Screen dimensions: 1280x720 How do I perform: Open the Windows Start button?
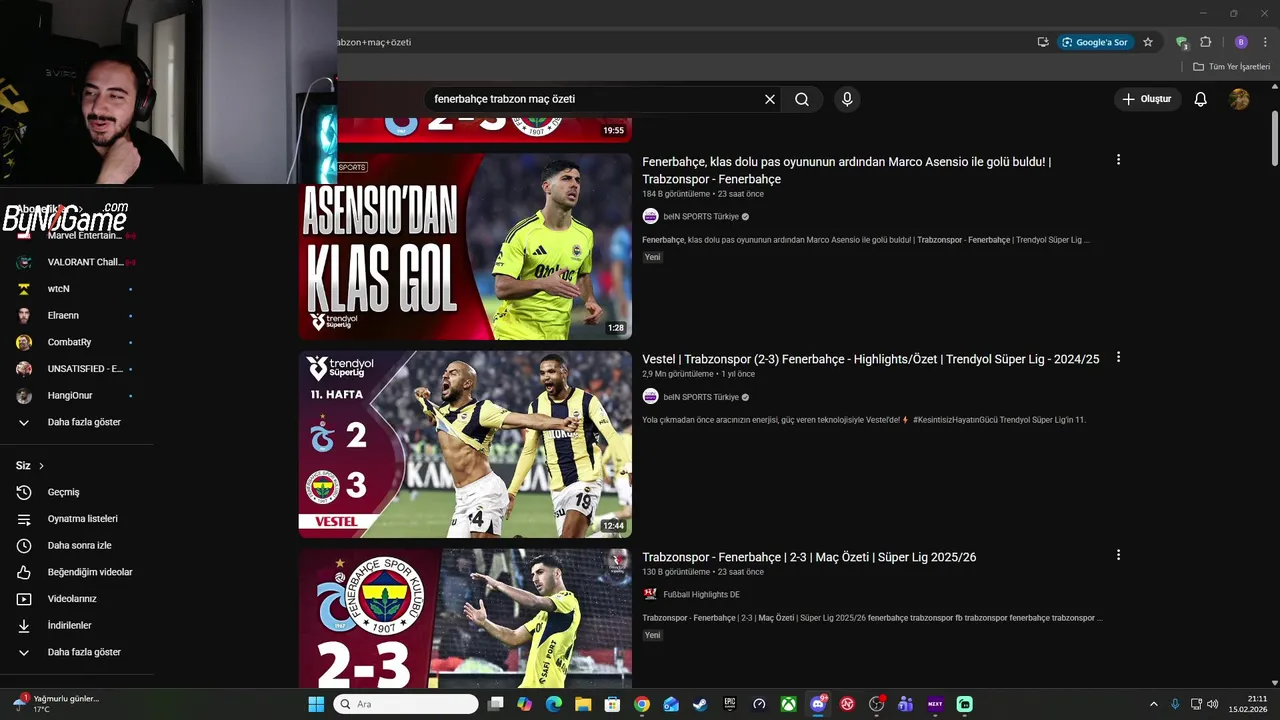(316, 704)
